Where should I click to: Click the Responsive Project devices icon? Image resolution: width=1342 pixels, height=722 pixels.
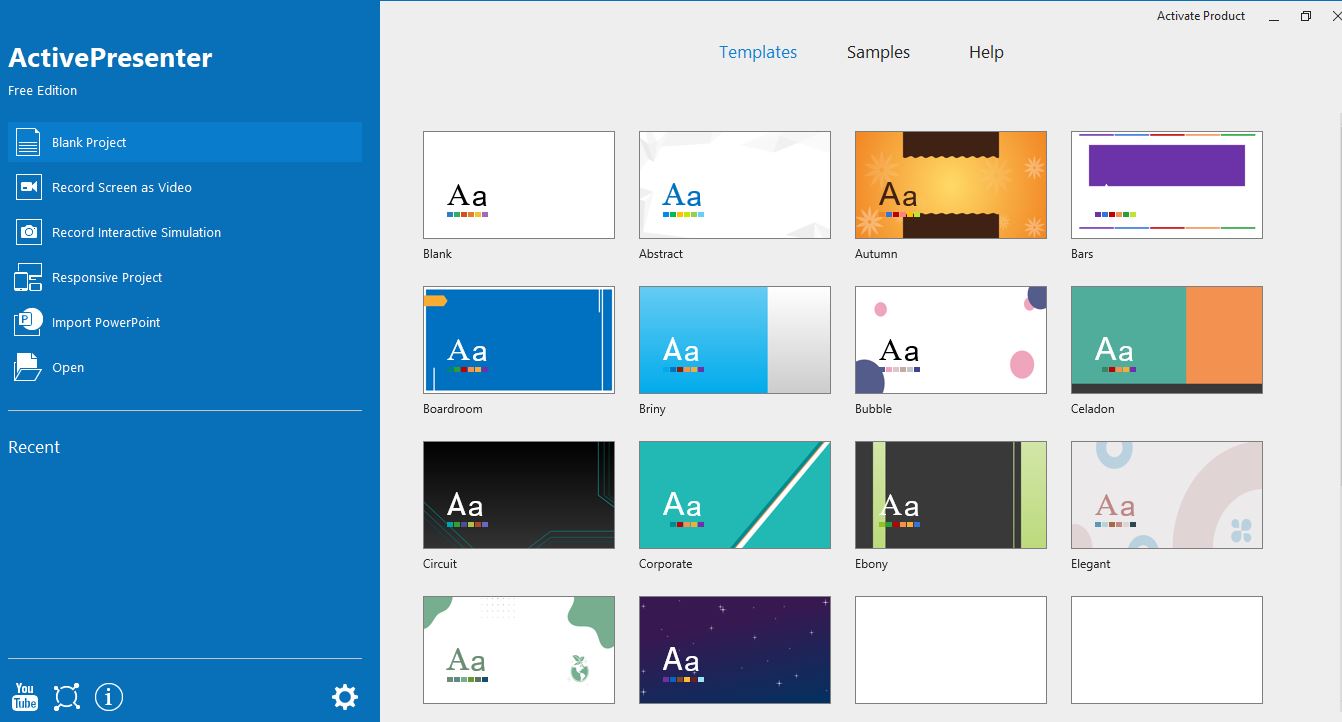[28, 277]
